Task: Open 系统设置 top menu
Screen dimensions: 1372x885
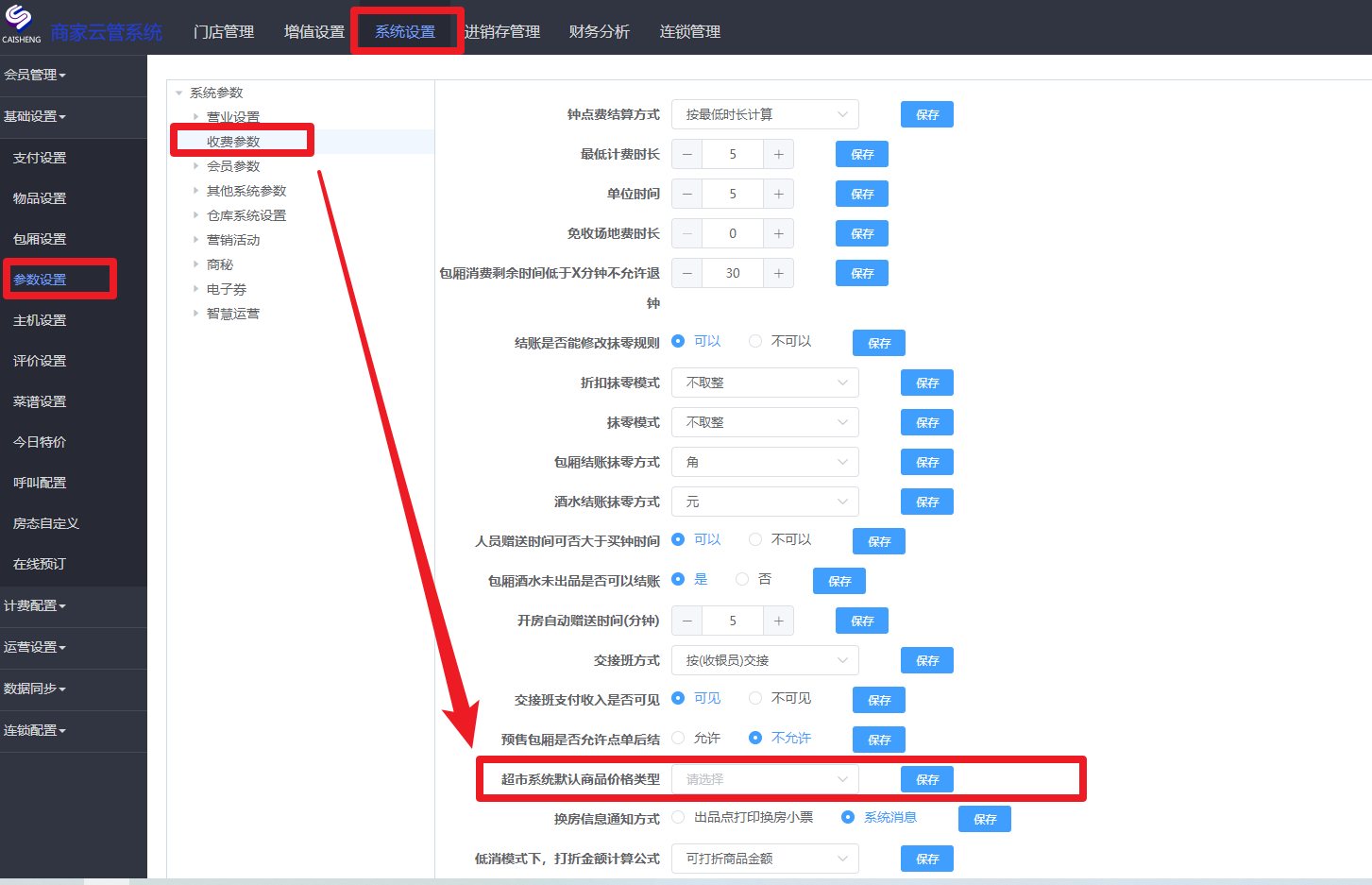Action: (x=405, y=32)
